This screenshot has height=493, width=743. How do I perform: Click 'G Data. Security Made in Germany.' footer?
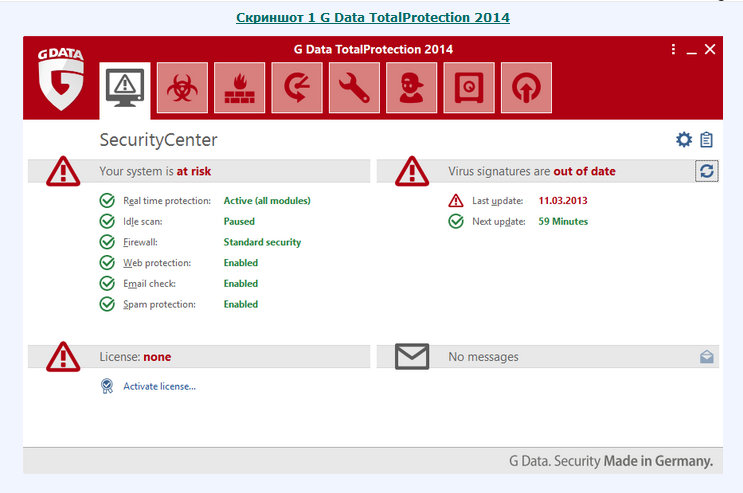click(x=611, y=461)
